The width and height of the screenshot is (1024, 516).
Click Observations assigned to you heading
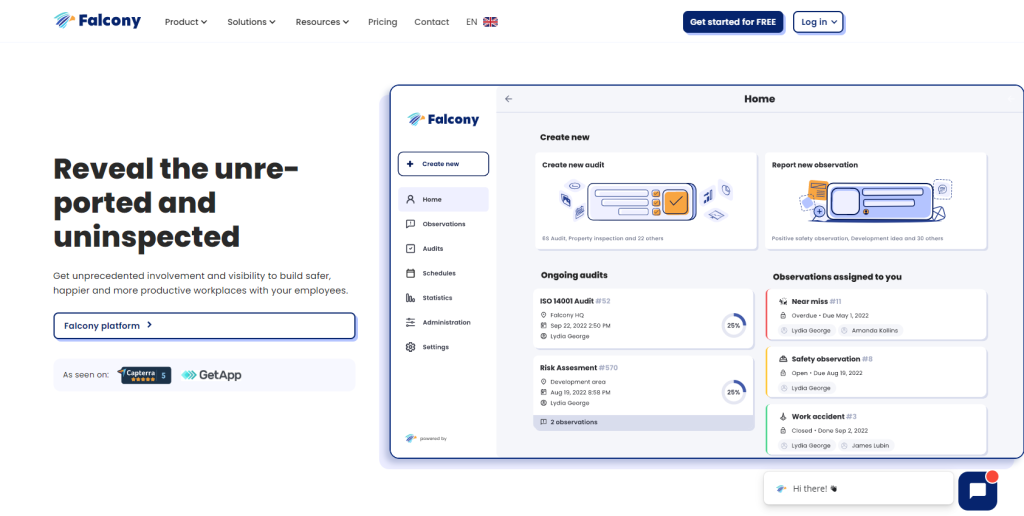tap(837, 277)
